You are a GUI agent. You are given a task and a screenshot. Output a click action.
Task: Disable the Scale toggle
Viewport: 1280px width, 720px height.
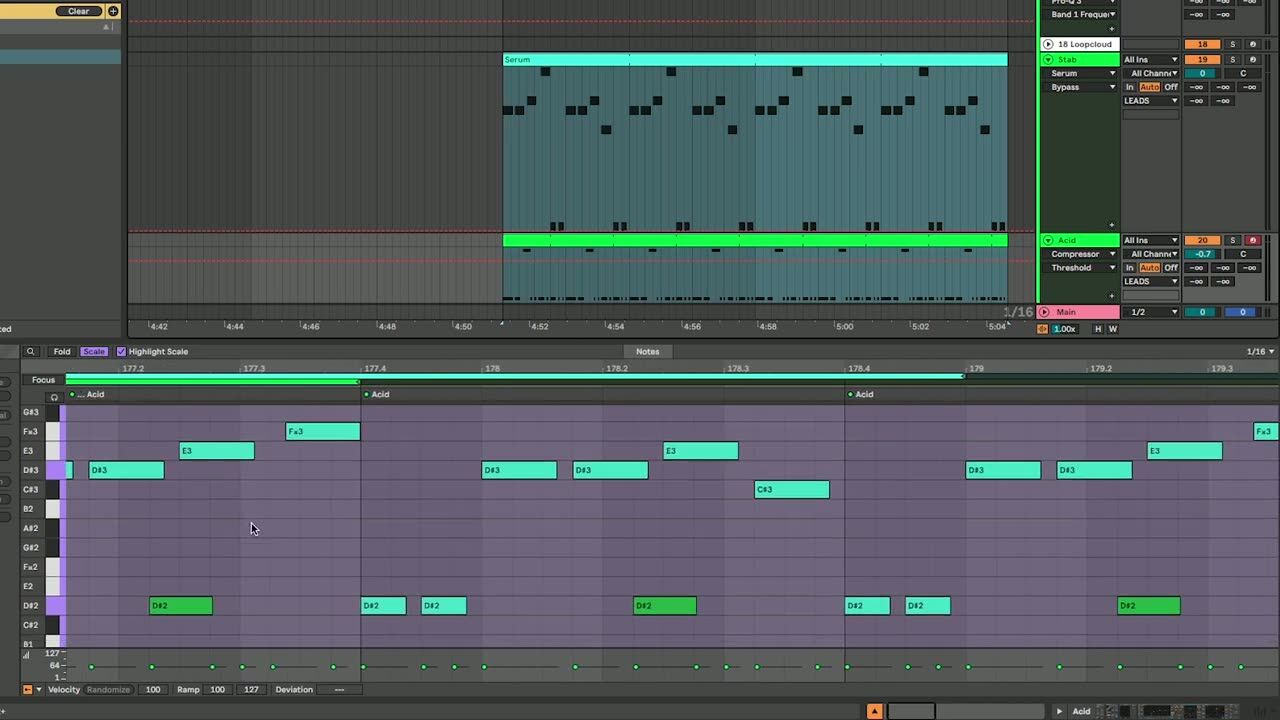(94, 352)
